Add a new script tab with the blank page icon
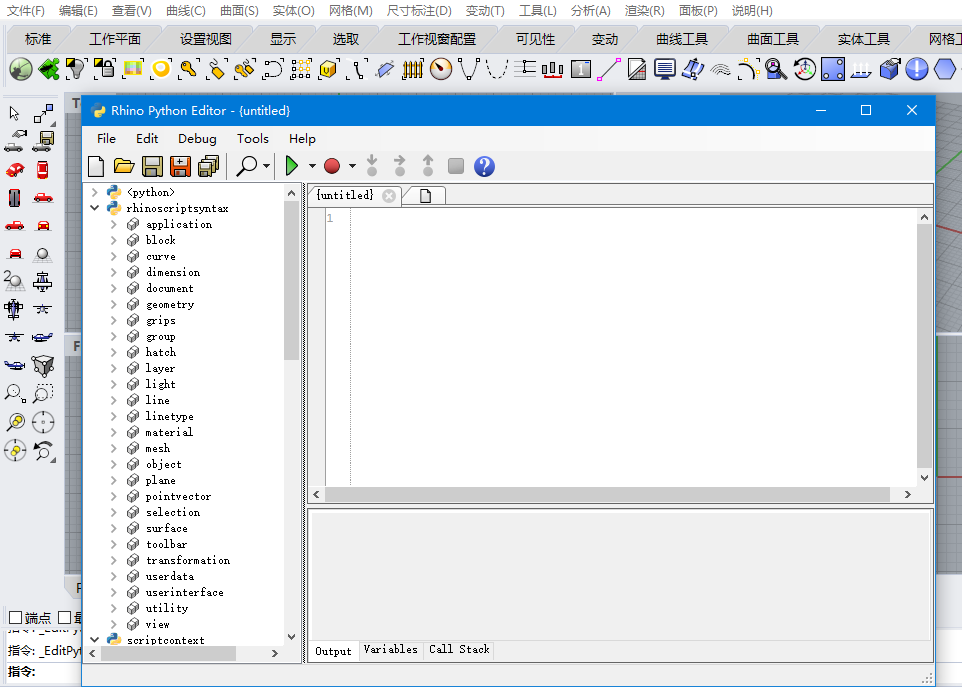Image resolution: width=962 pixels, height=687 pixels. (x=425, y=196)
